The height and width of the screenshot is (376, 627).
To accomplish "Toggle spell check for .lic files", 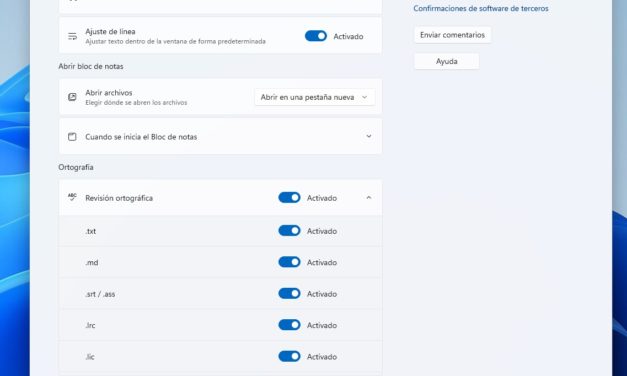I will pos(289,356).
